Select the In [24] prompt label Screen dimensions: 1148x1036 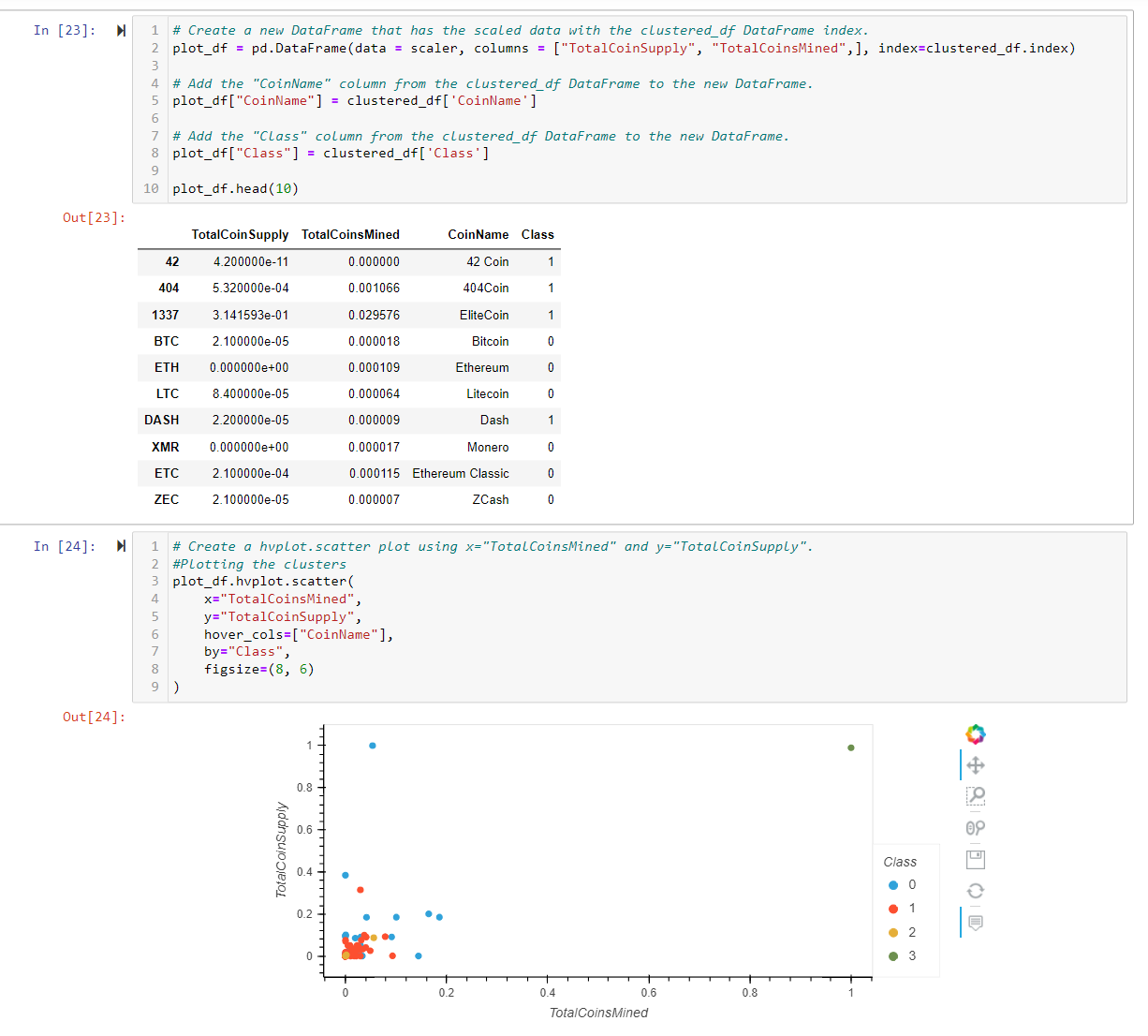click(x=65, y=547)
